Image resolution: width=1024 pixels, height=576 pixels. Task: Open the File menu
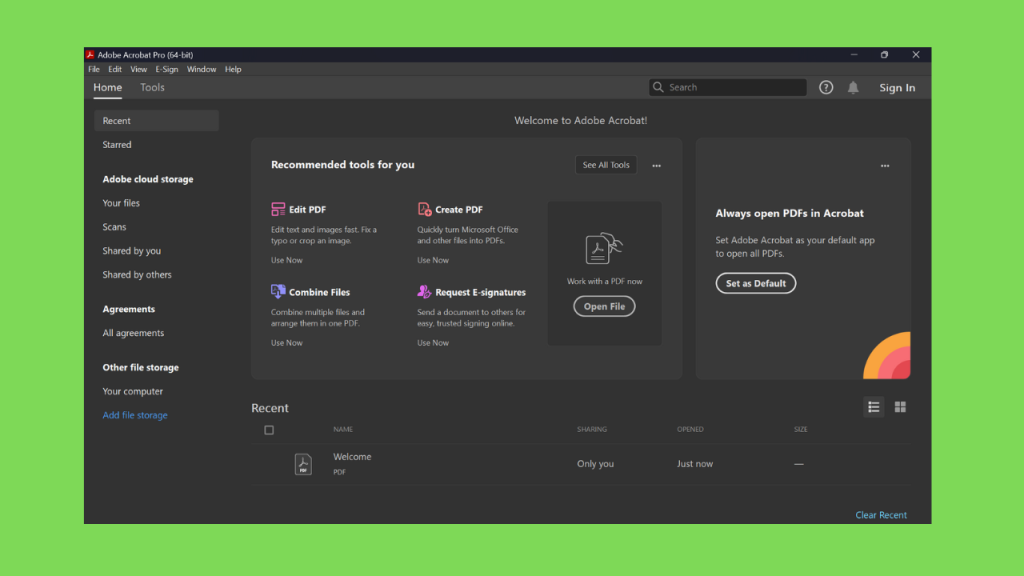pyautogui.click(x=94, y=69)
